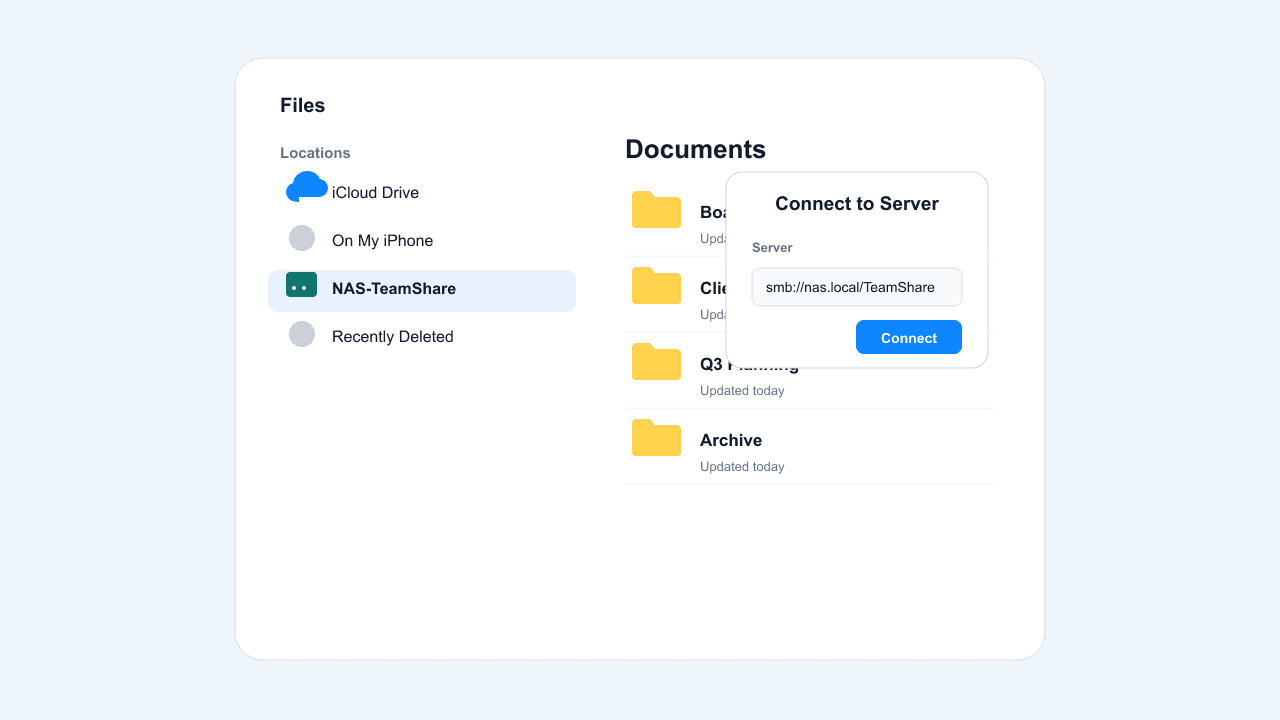Open the Q3 Planning folder icon
This screenshot has width=1280, height=720.
(656, 362)
